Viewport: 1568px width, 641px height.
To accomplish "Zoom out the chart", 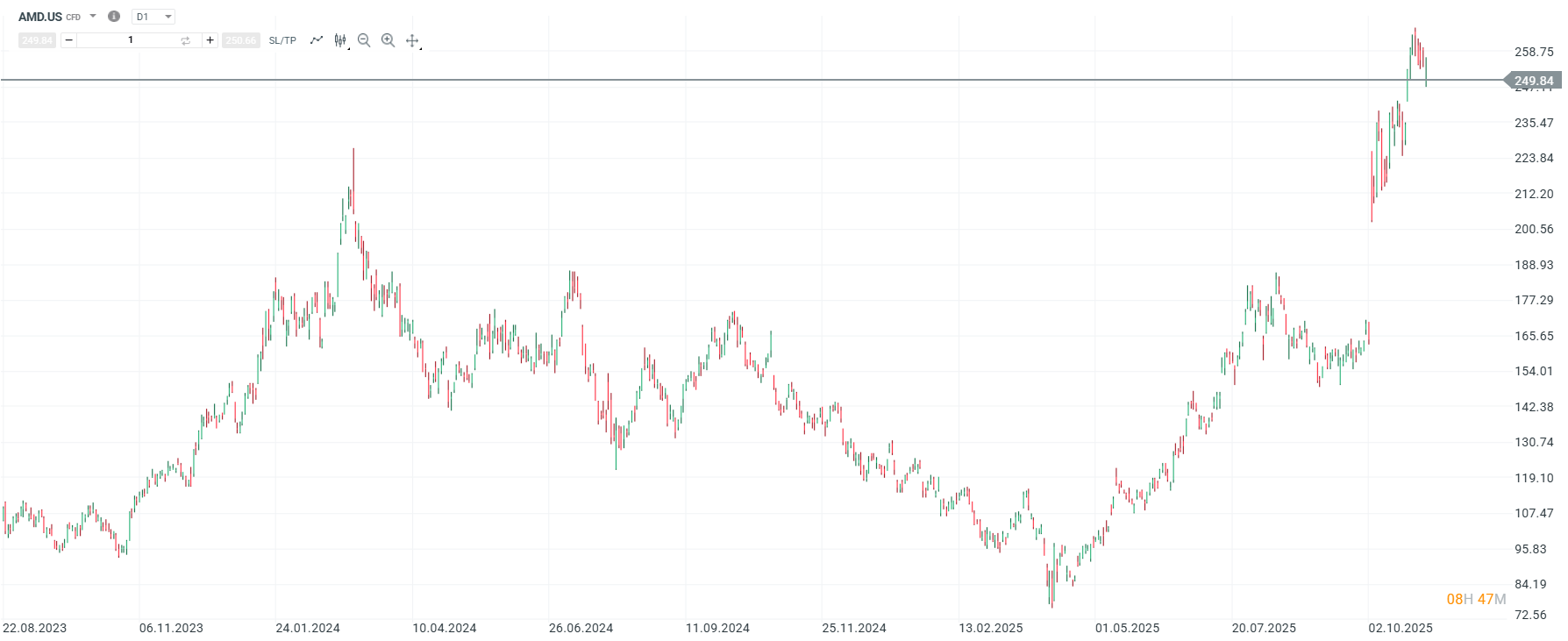I will click(364, 40).
